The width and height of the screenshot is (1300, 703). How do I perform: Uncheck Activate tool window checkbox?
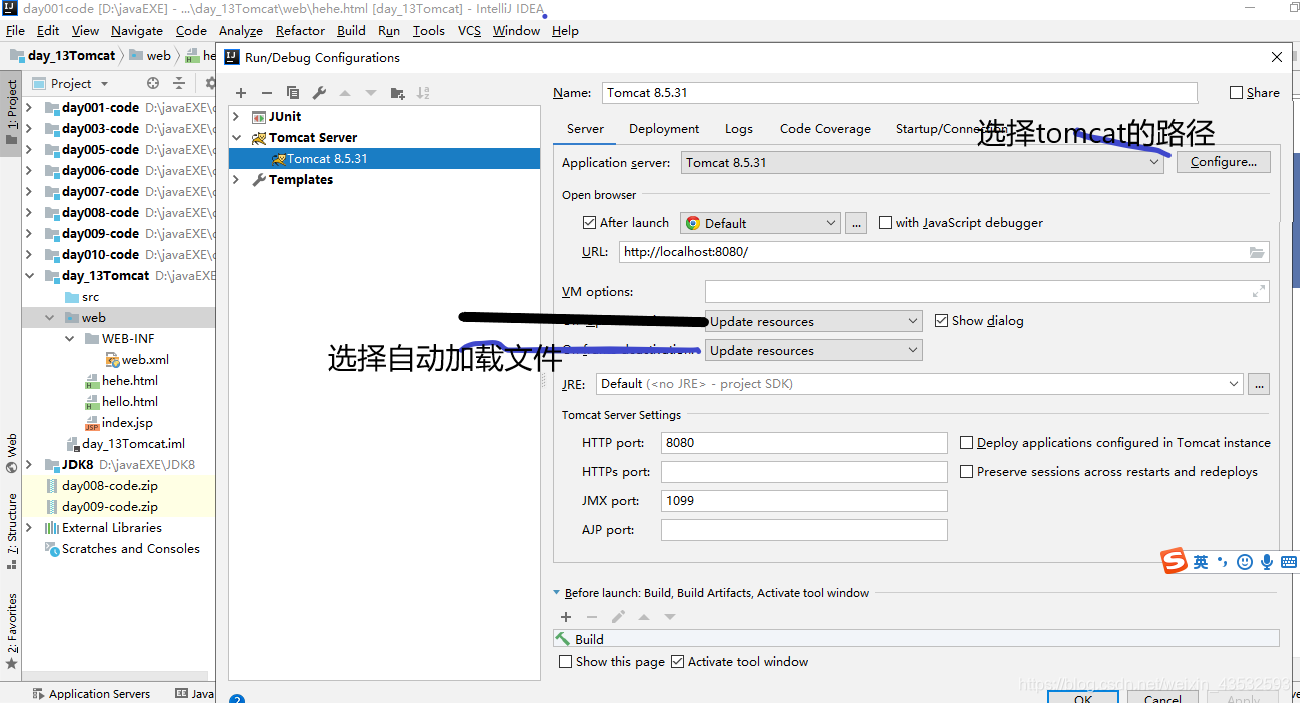coord(678,662)
